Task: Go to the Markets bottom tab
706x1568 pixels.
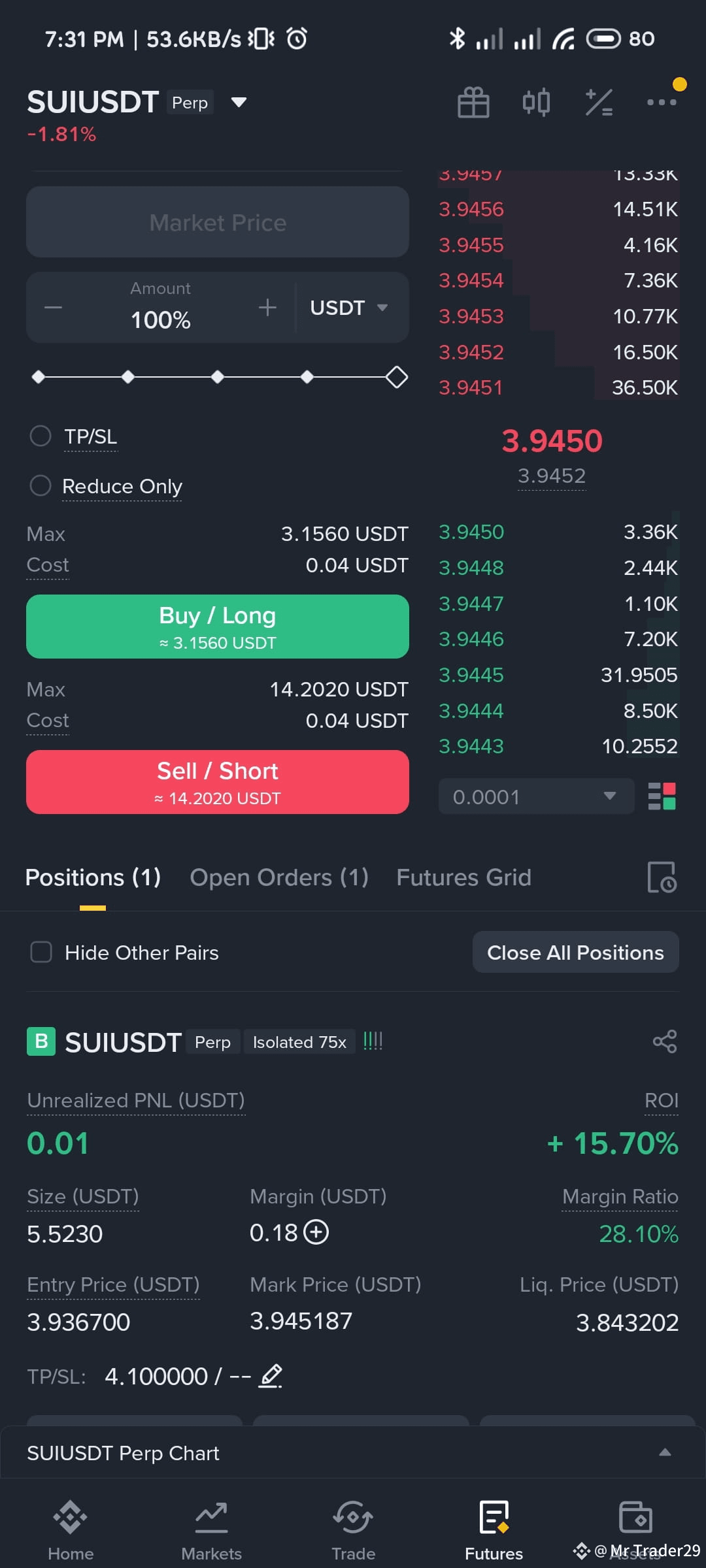Action: coord(211,1531)
